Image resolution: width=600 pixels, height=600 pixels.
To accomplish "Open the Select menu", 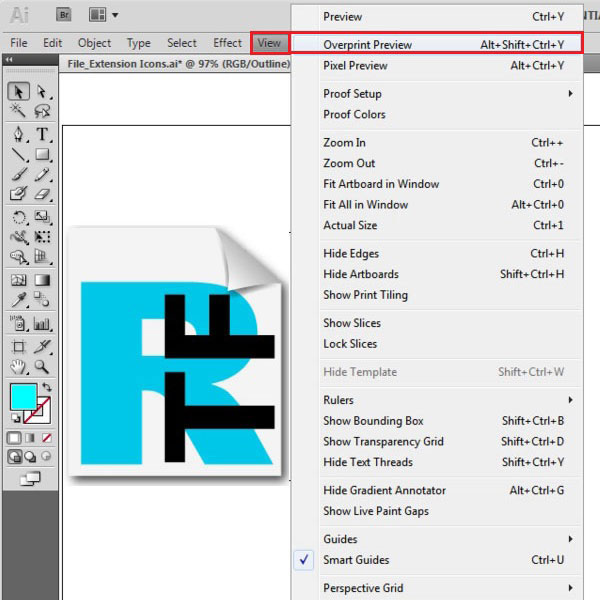I will [182, 43].
